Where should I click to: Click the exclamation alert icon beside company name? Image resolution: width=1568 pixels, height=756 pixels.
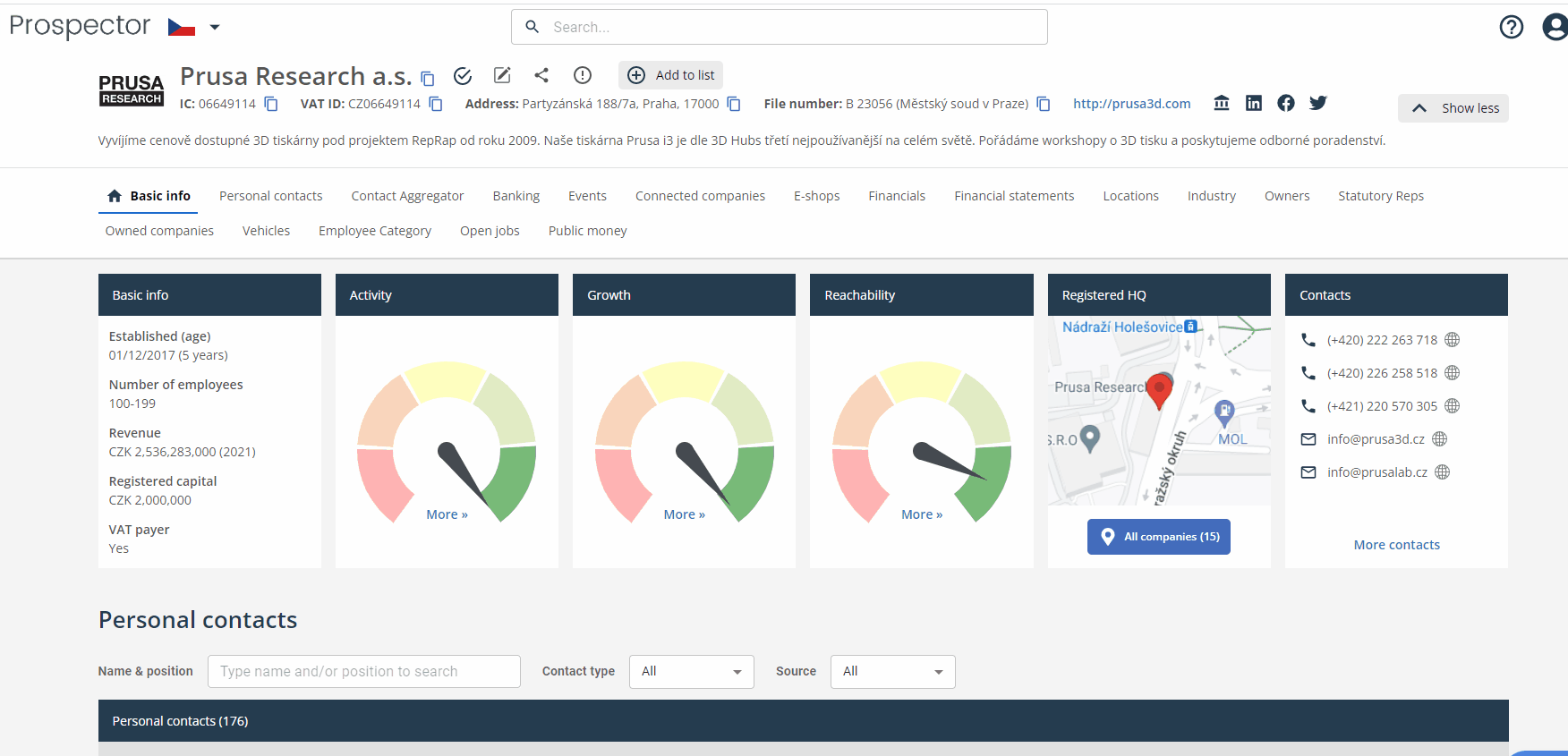[x=583, y=75]
